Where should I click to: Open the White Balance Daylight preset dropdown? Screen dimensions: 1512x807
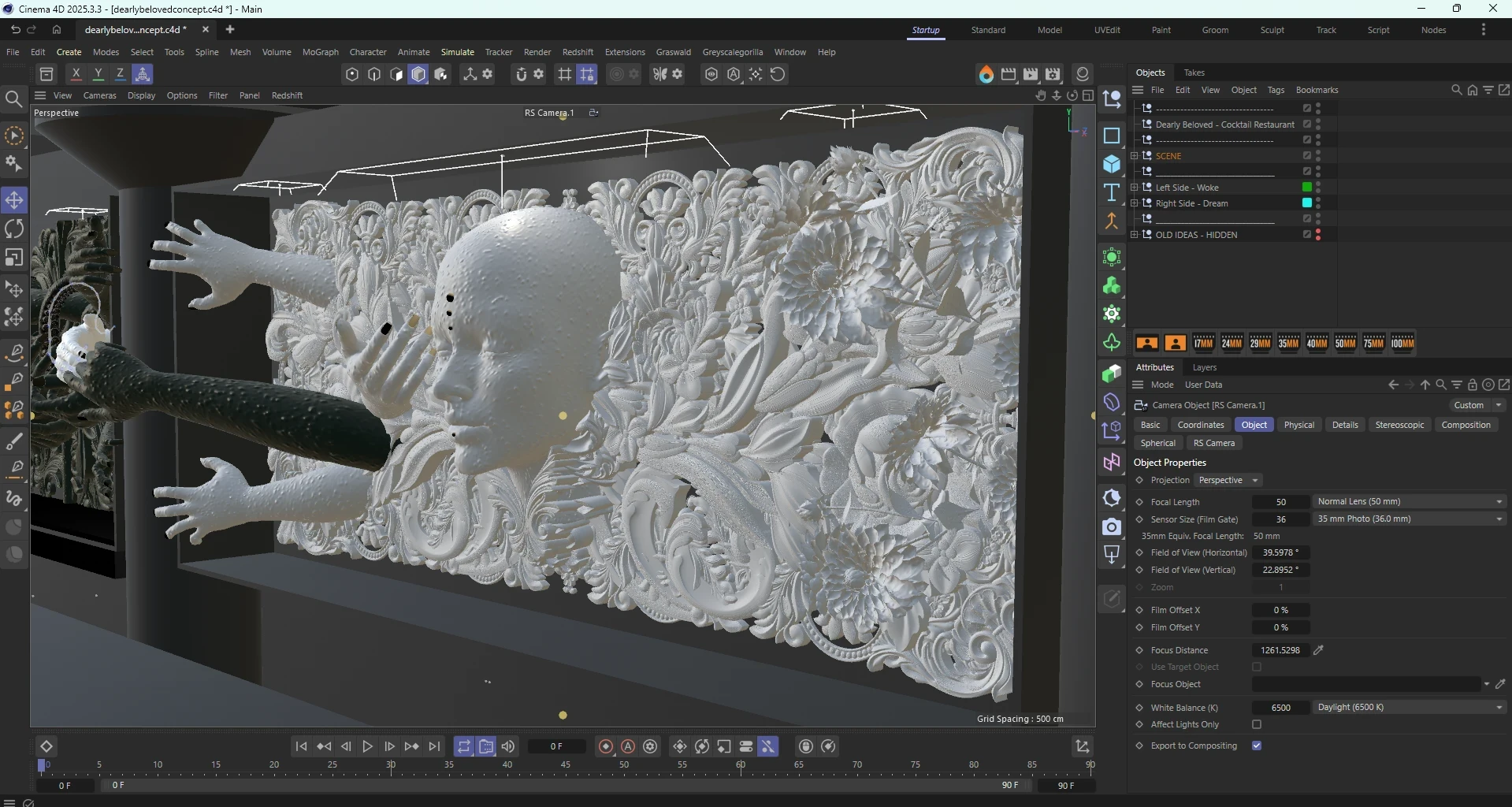tap(1409, 708)
